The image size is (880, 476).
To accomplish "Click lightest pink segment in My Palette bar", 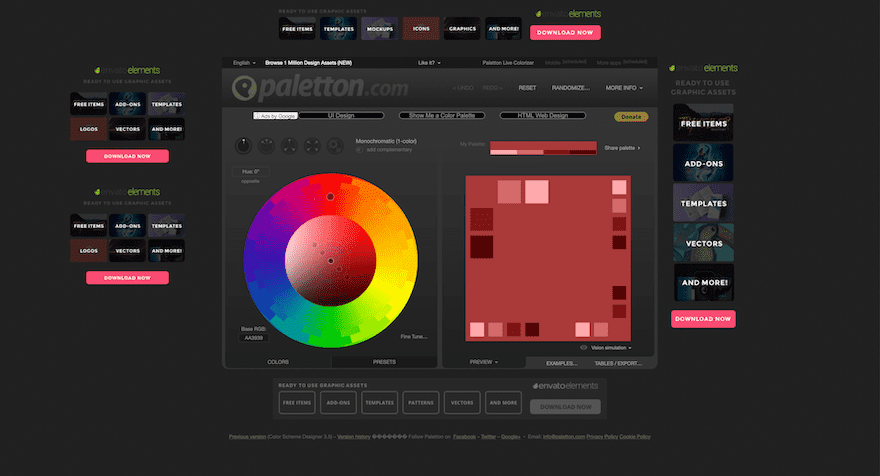I will point(503,152).
